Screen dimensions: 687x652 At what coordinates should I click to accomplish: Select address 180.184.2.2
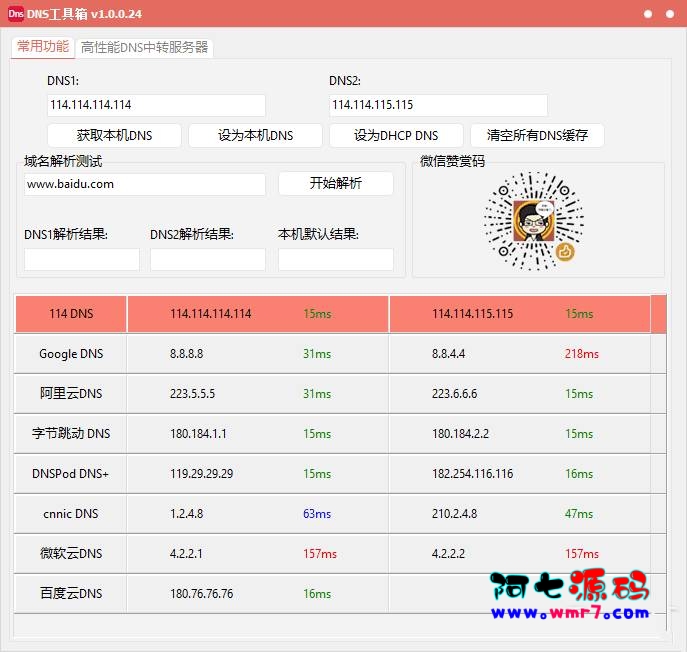(x=460, y=434)
